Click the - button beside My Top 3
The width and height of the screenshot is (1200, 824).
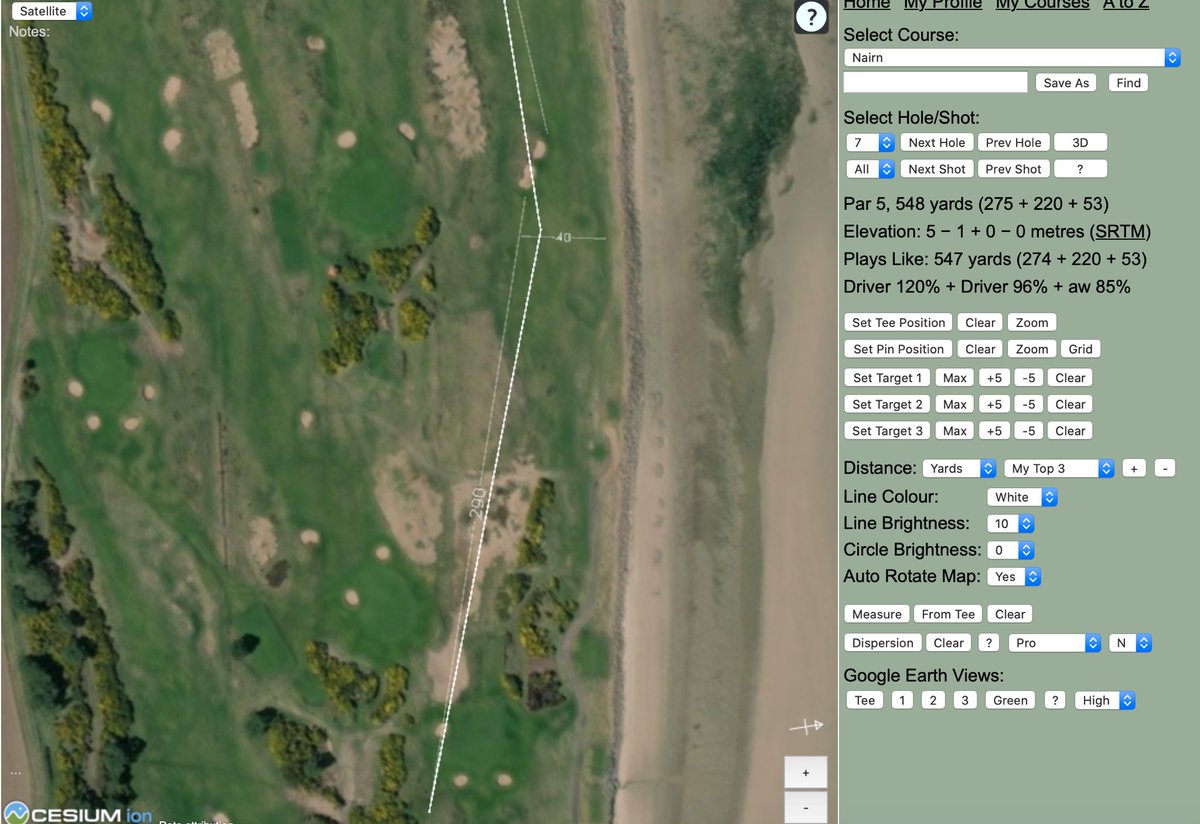click(x=1164, y=468)
